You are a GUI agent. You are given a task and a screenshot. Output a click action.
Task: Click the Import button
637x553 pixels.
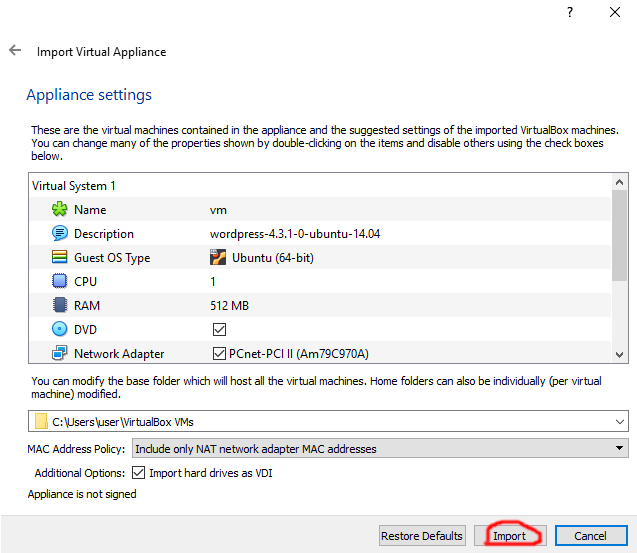(x=510, y=536)
